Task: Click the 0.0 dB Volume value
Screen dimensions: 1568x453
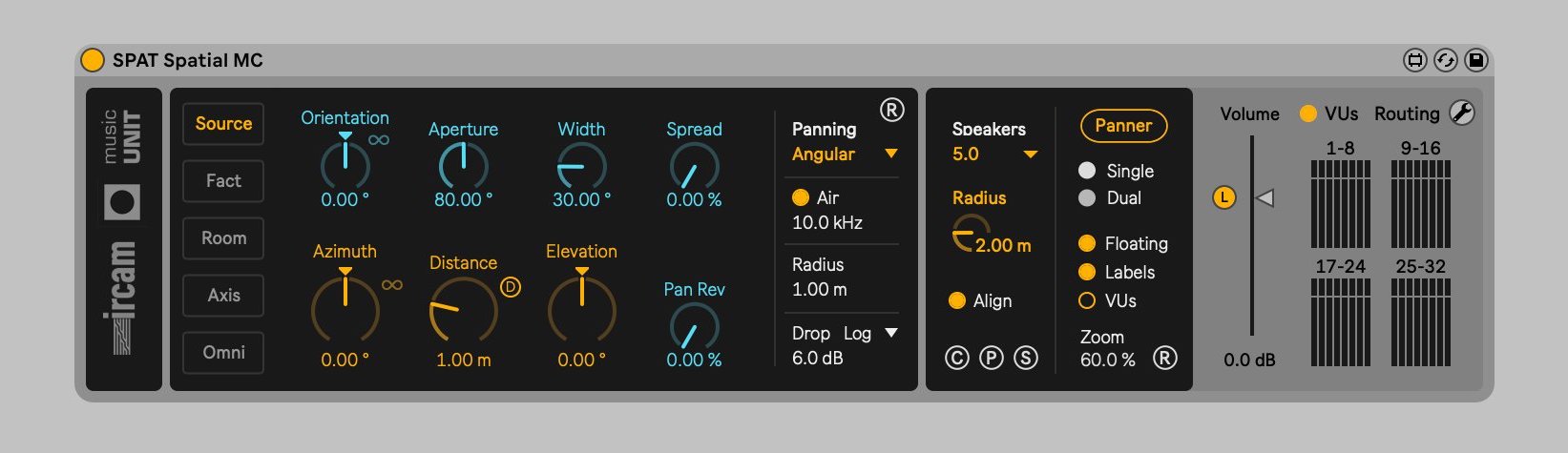Action: pos(1250,360)
